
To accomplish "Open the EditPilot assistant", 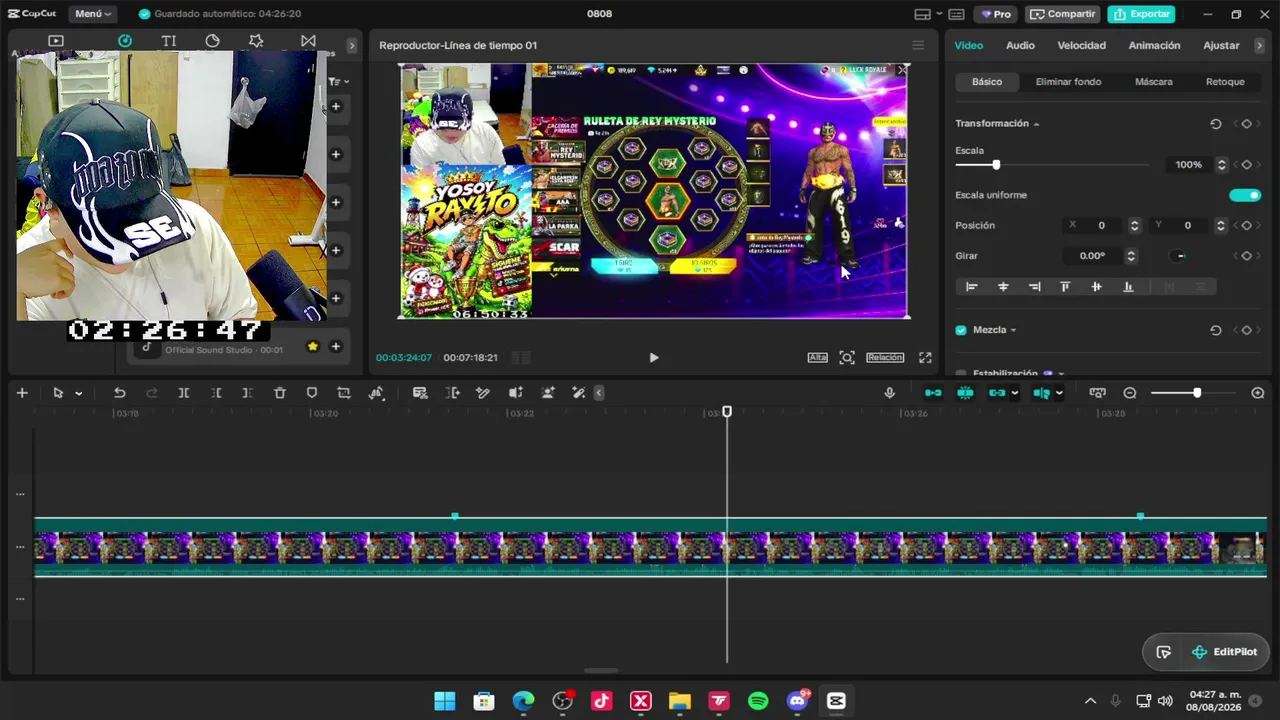I will 1223,652.
